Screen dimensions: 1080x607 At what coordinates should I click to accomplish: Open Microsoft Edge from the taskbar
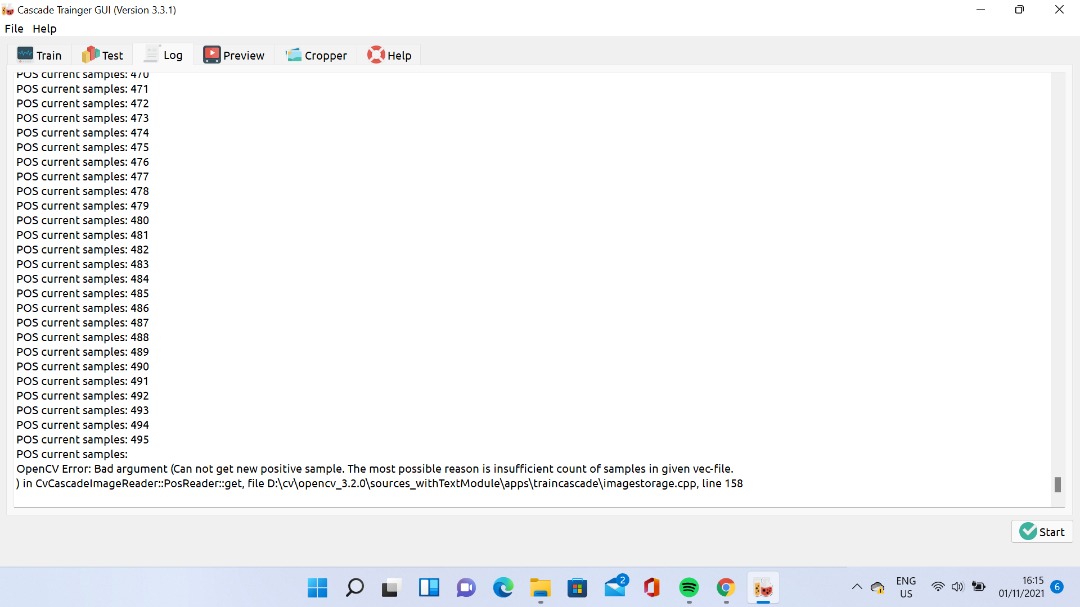tap(503, 588)
